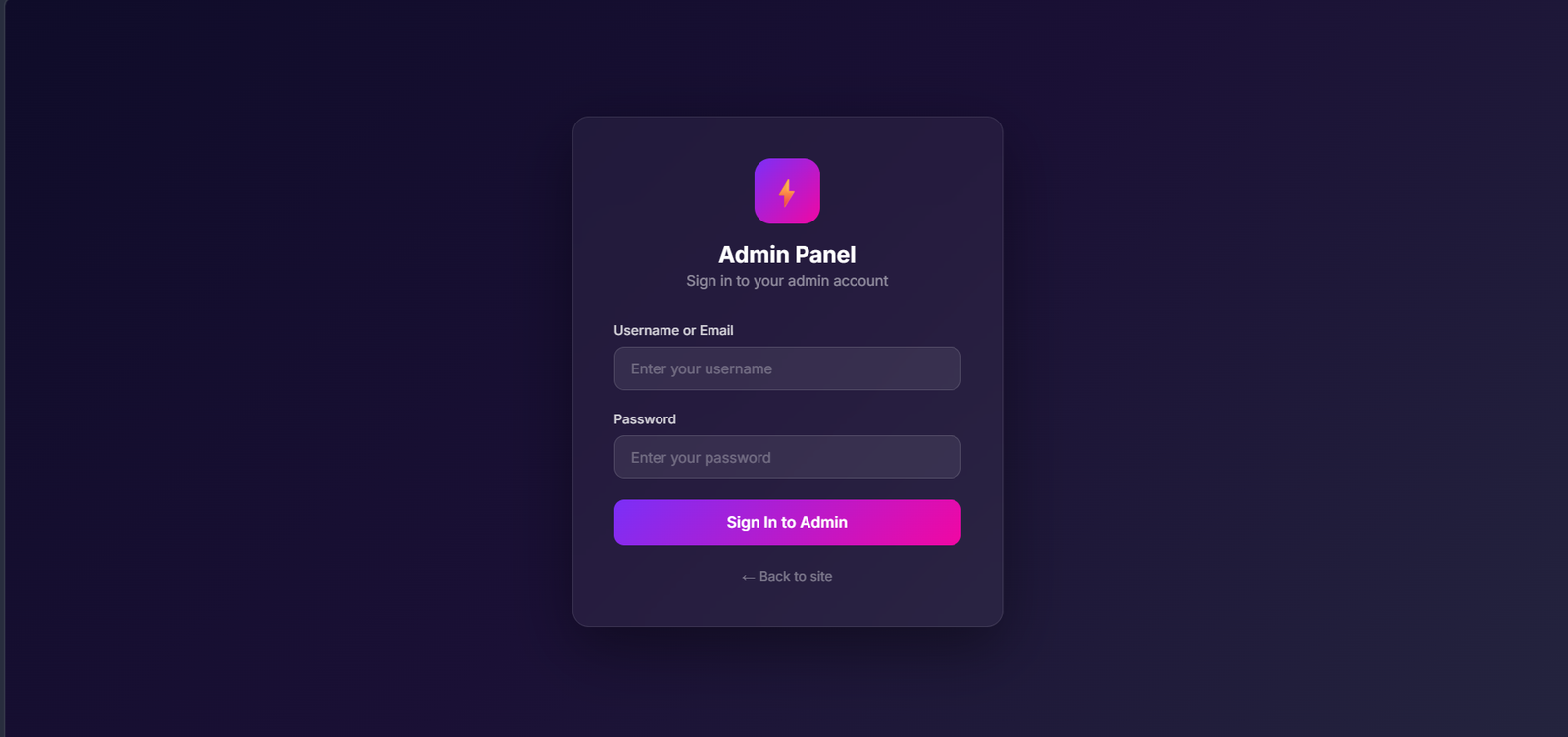Click the 'Enter your username' placeholder text
The width and height of the screenshot is (1568, 737).
[702, 368]
